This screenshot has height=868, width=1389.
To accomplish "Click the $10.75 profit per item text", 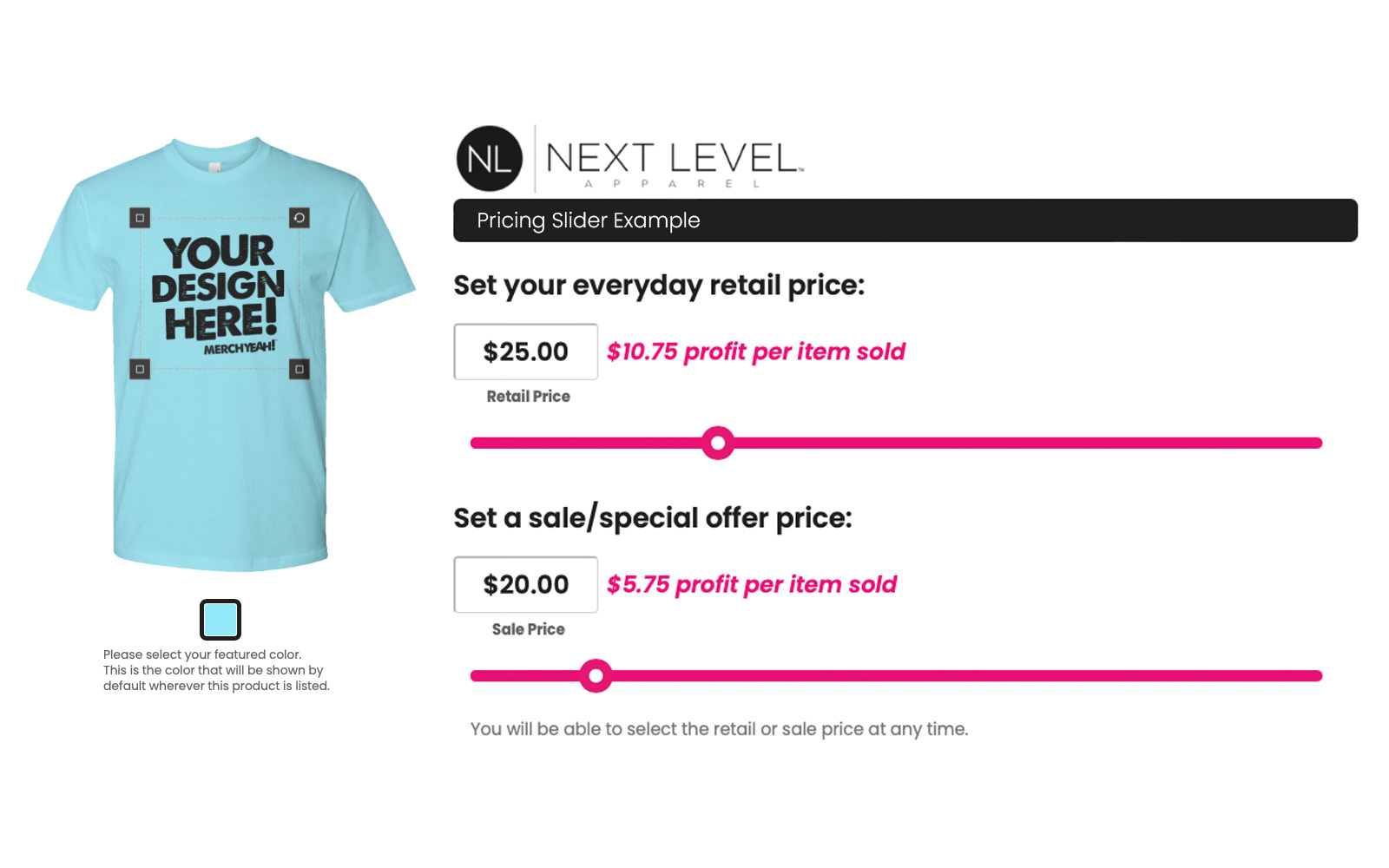I will pos(755,352).
